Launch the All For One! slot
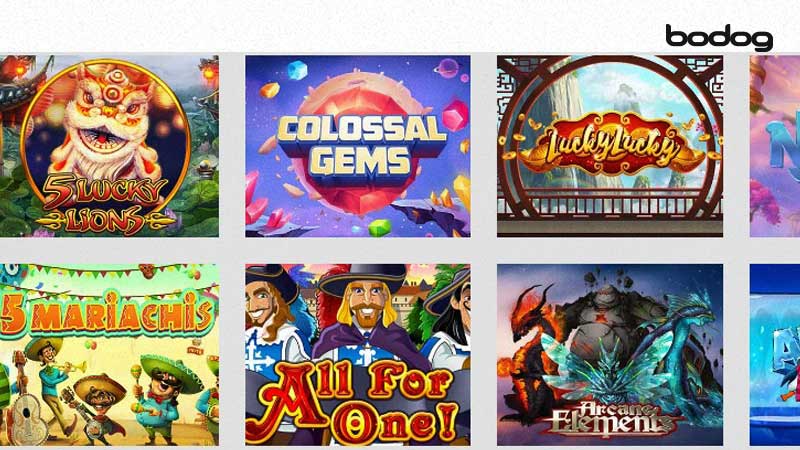800x450 pixels. 358,355
